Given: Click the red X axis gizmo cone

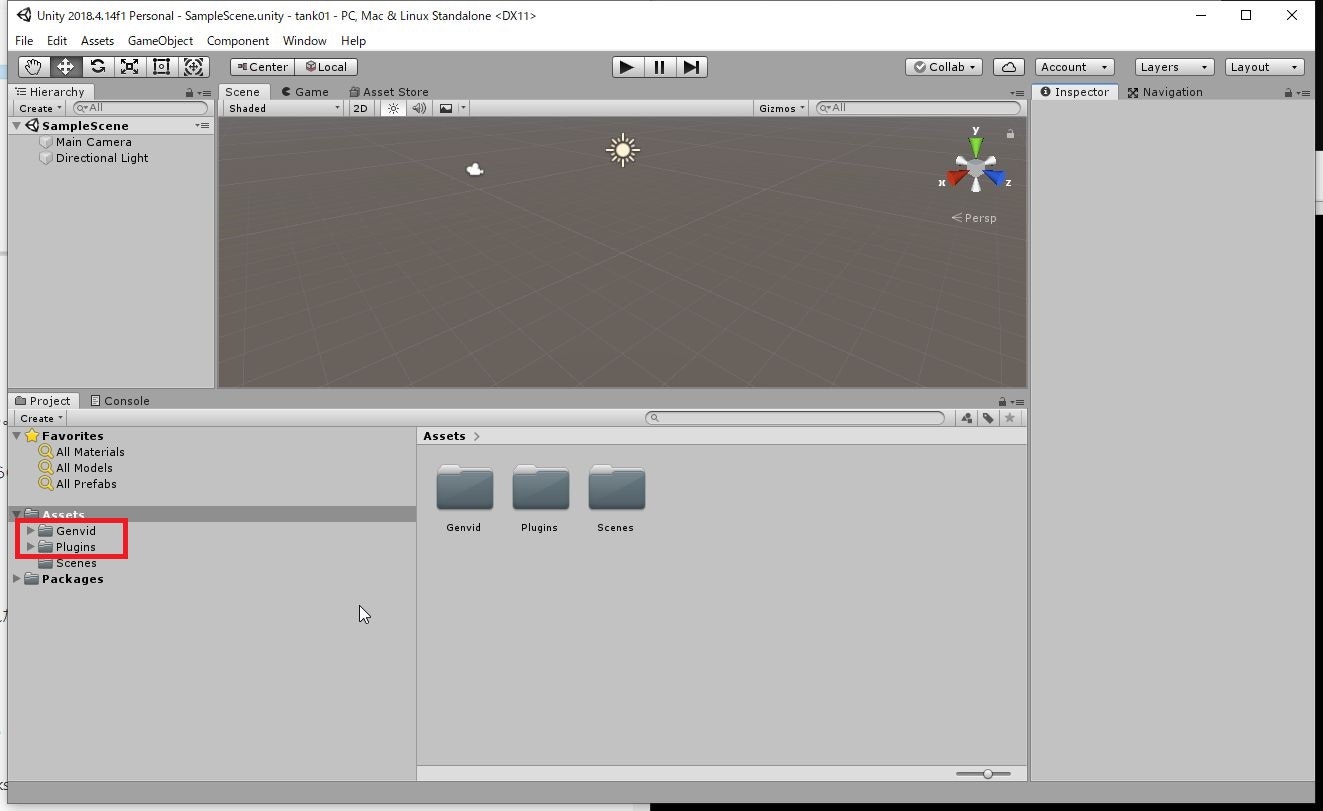Looking at the screenshot, I should tap(957, 178).
